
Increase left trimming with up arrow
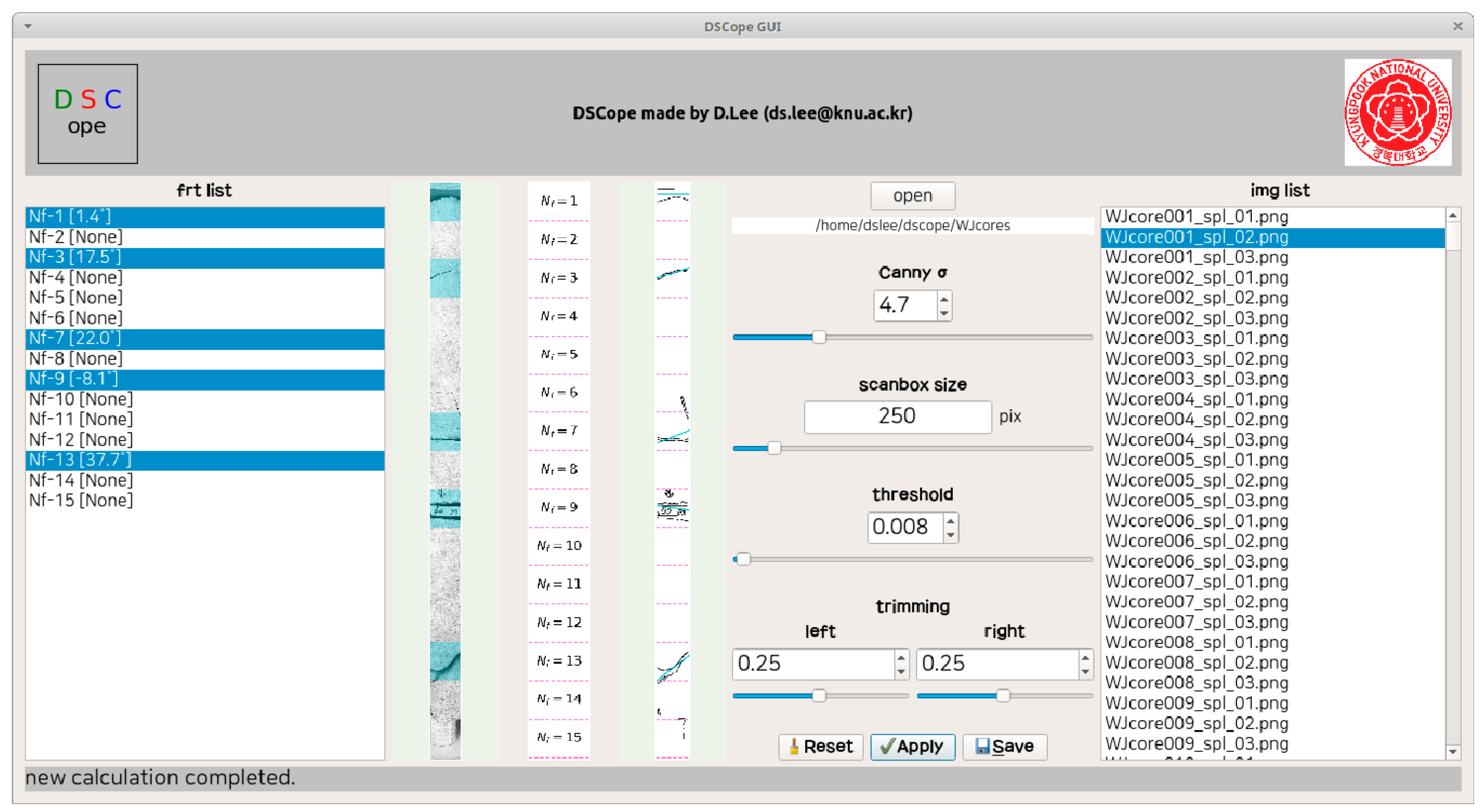pyautogui.click(x=901, y=657)
